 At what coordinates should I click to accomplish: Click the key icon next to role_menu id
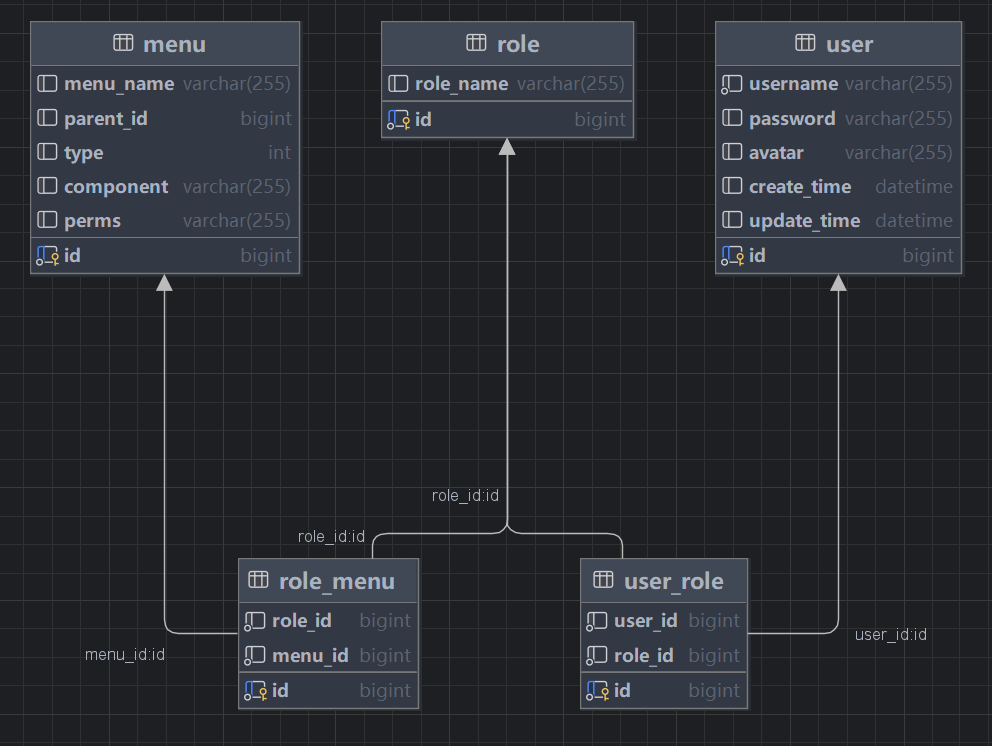click(254, 690)
